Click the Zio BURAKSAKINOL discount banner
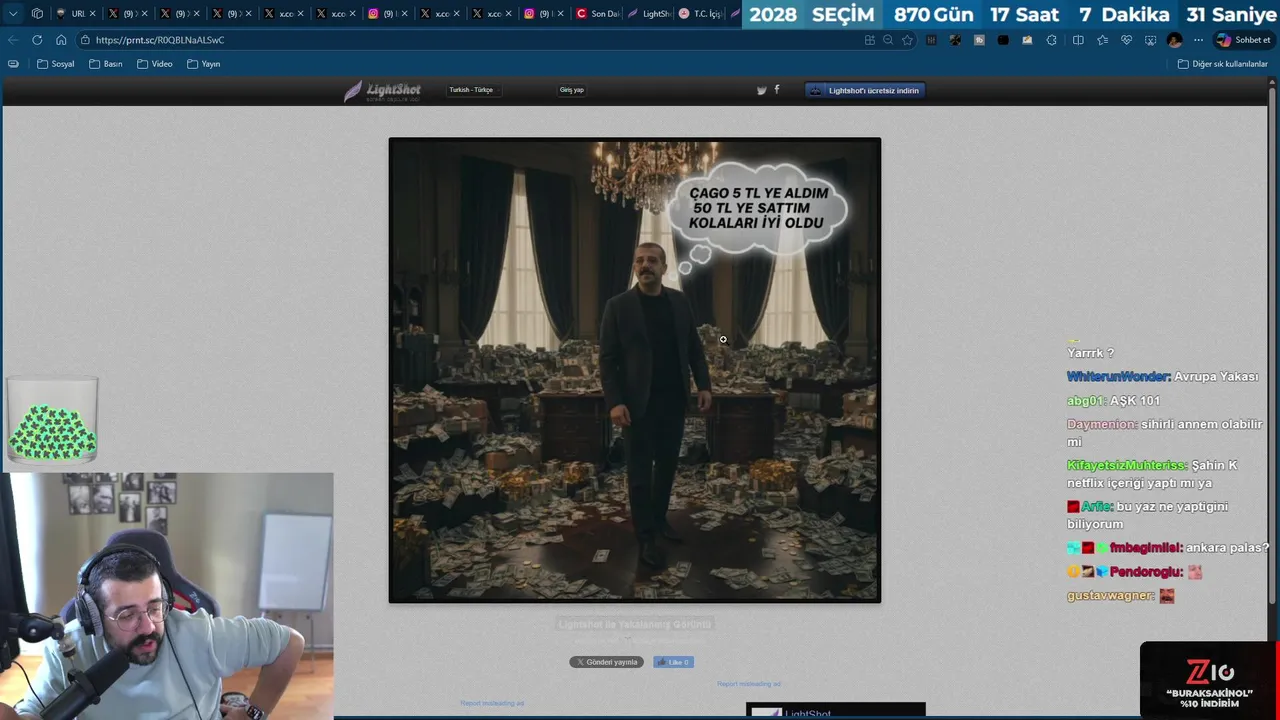 coord(1209,681)
